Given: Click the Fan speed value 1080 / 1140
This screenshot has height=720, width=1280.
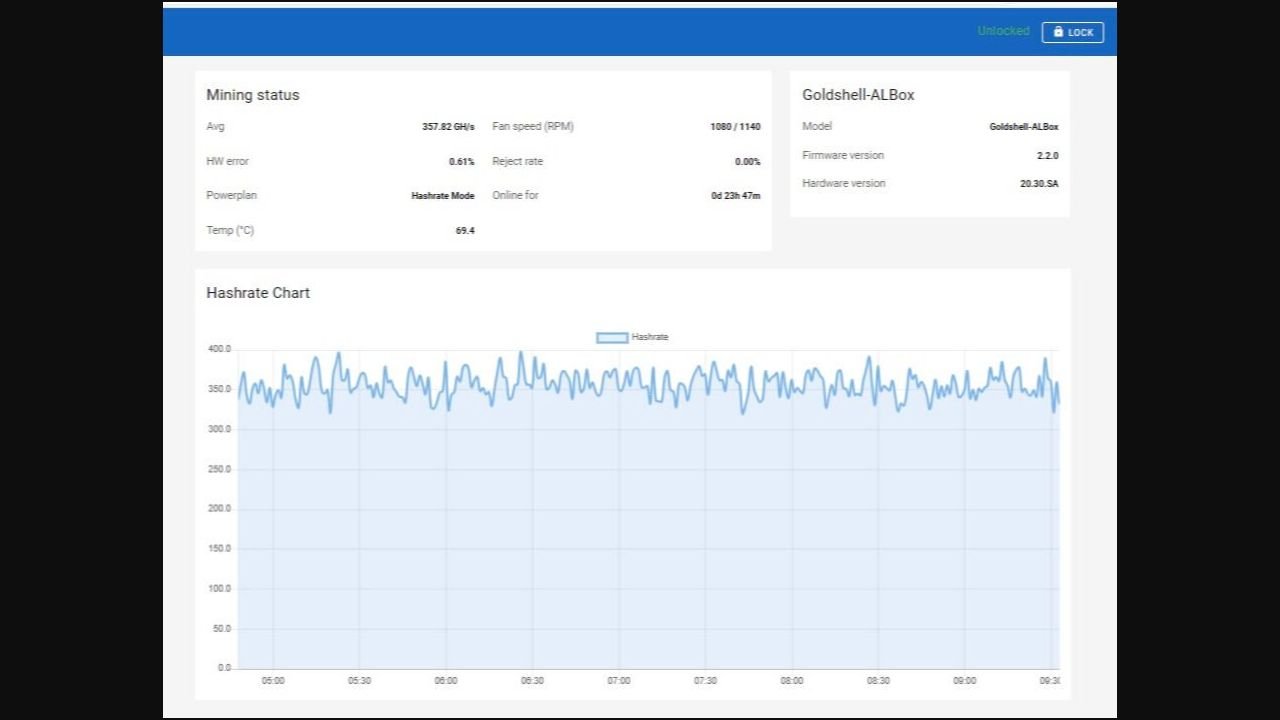Looking at the screenshot, I should coord(735,127).
